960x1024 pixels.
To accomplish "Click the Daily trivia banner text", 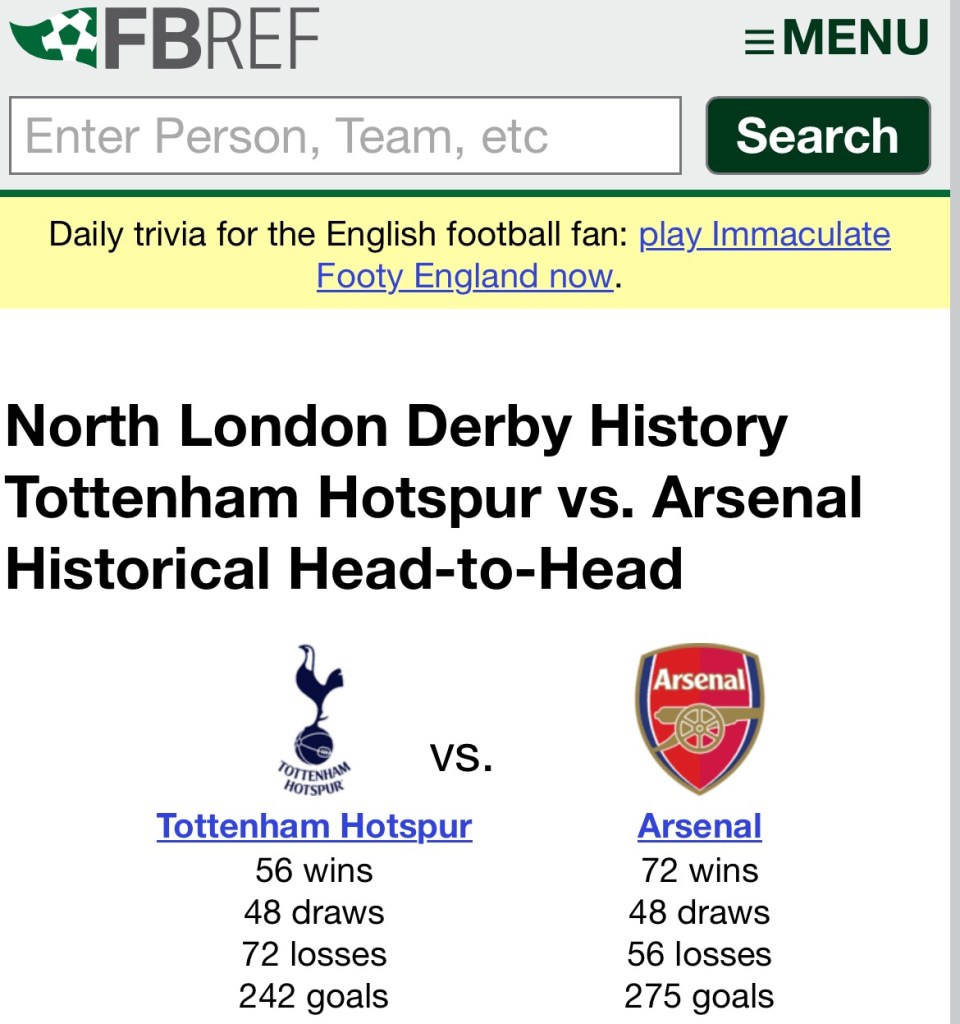I will tap(340, 235).
